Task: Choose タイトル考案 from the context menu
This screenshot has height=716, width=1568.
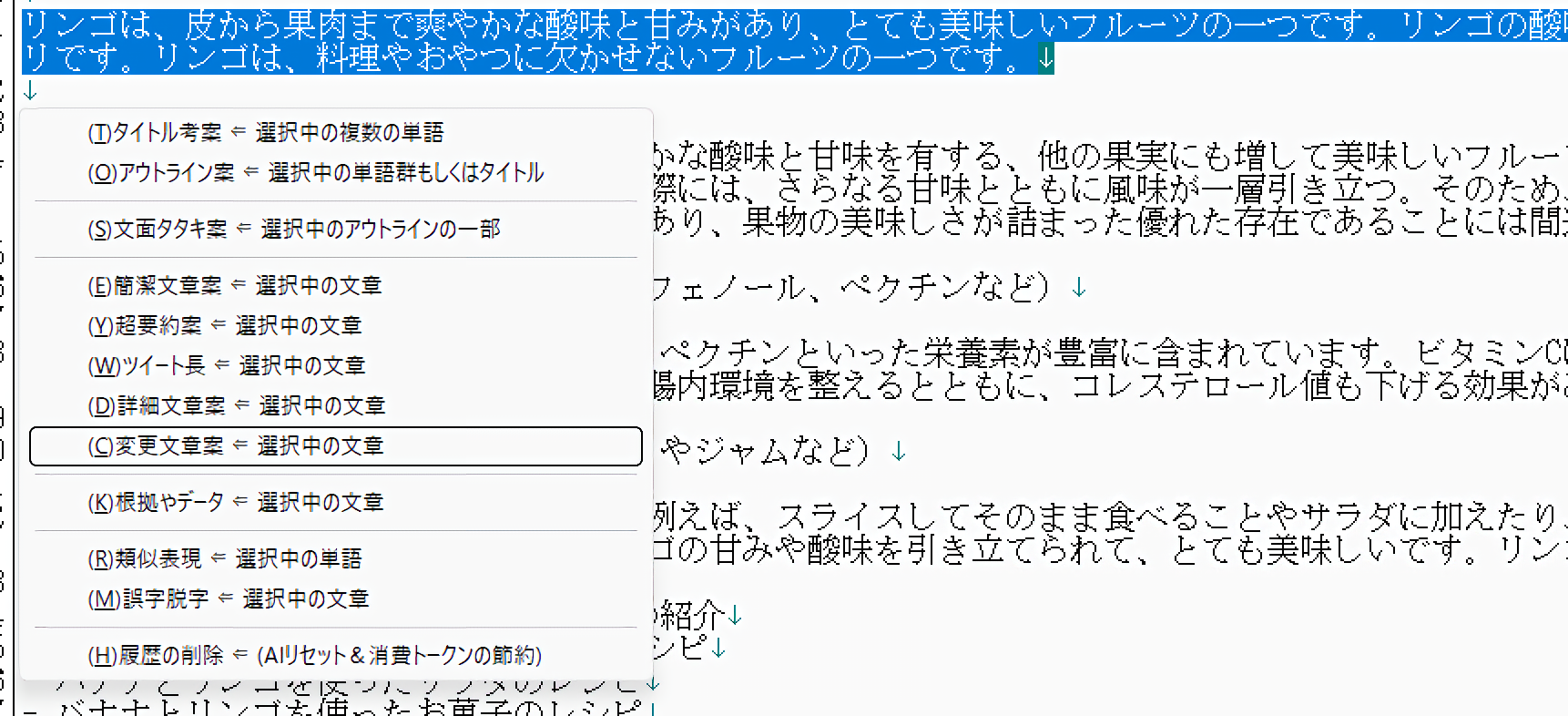Action: point(264,133)
